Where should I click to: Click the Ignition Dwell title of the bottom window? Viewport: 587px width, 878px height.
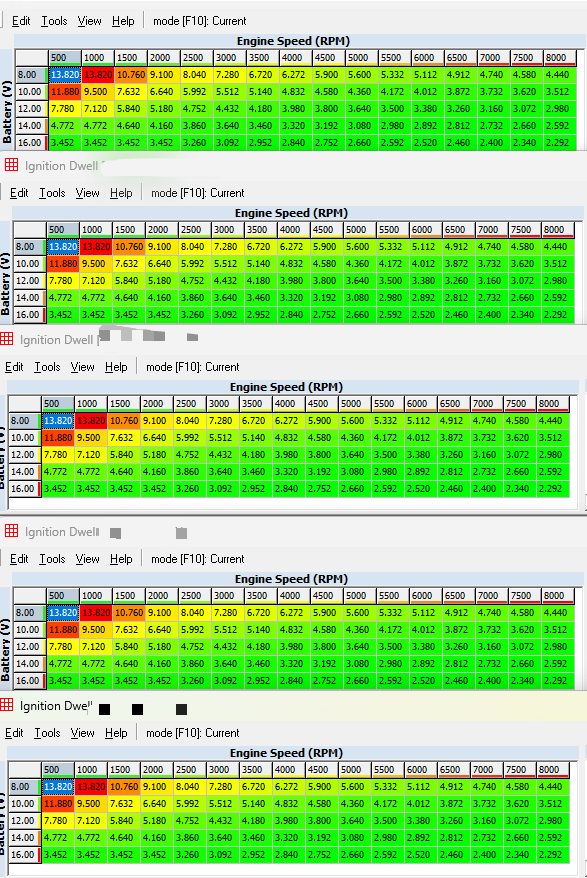55,706
